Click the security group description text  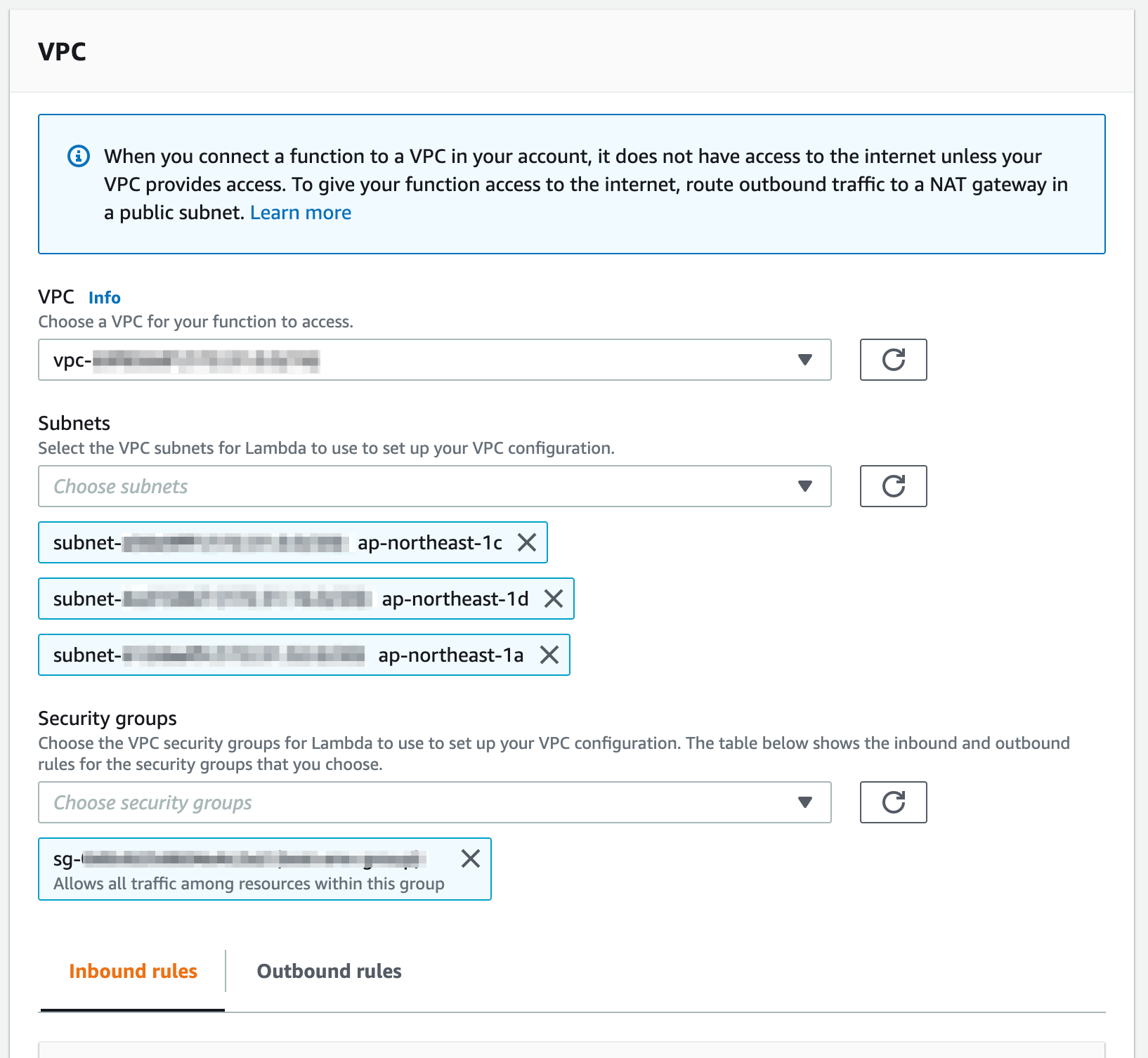coord(249,884)
